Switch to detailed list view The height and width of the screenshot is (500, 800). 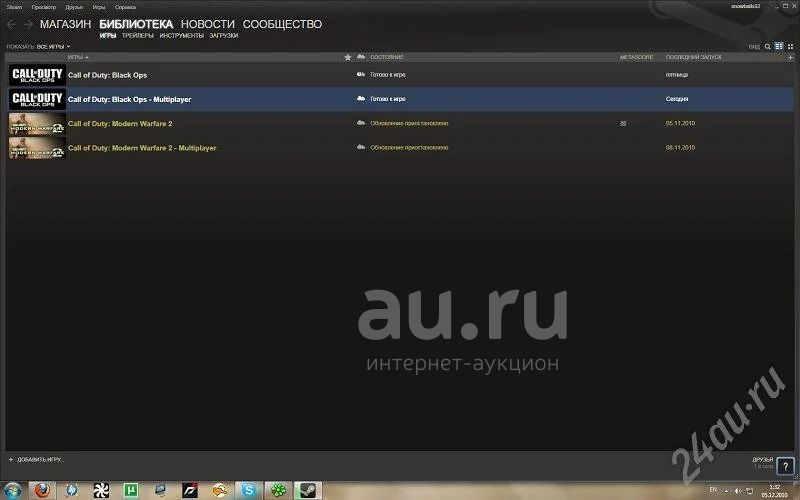pos(779,46)
